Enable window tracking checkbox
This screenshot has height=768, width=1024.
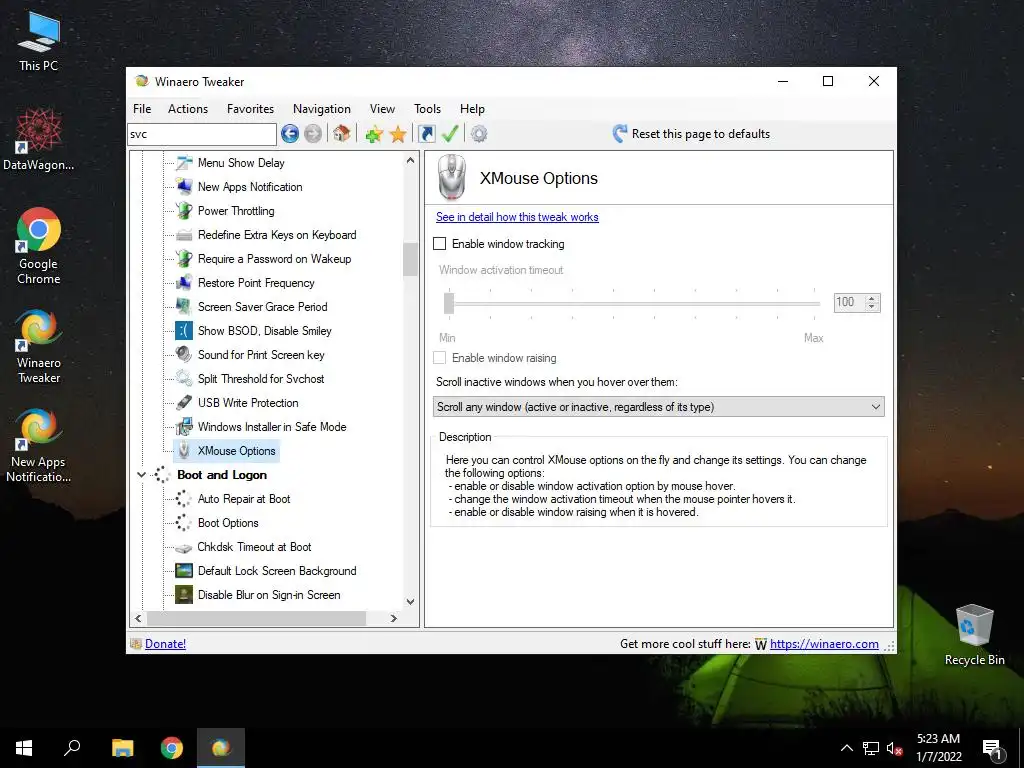440,244
